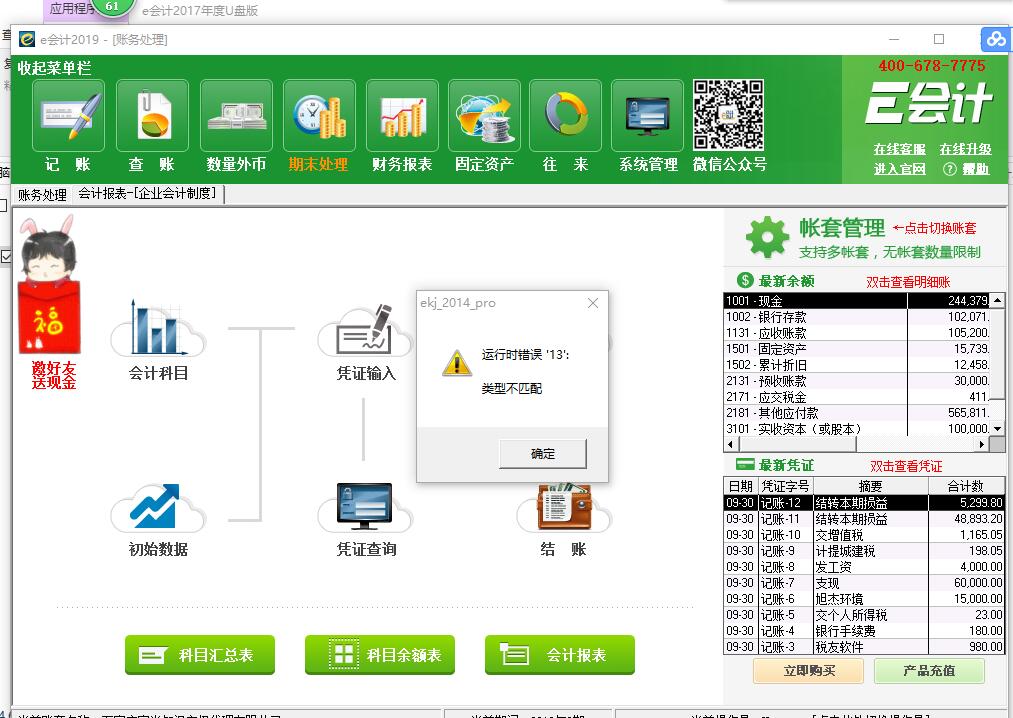
Task: Open the 凭证查询 voucher query icon
Action: click(365, 507)
